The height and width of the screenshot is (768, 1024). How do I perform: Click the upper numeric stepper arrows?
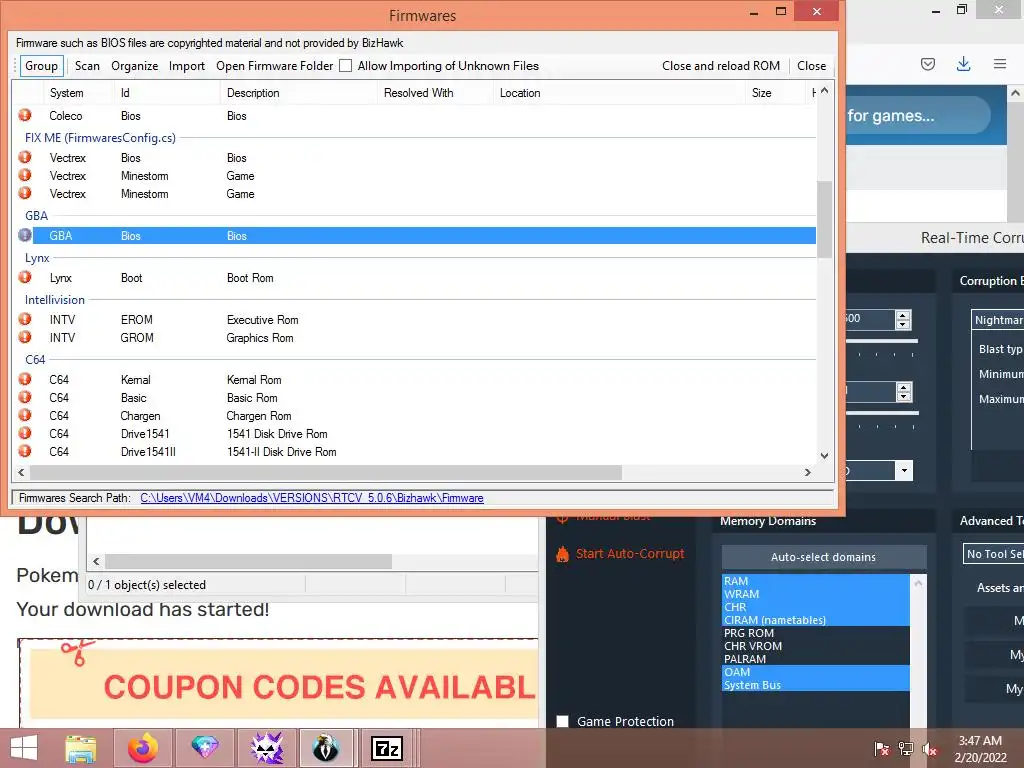pos(903,319)
